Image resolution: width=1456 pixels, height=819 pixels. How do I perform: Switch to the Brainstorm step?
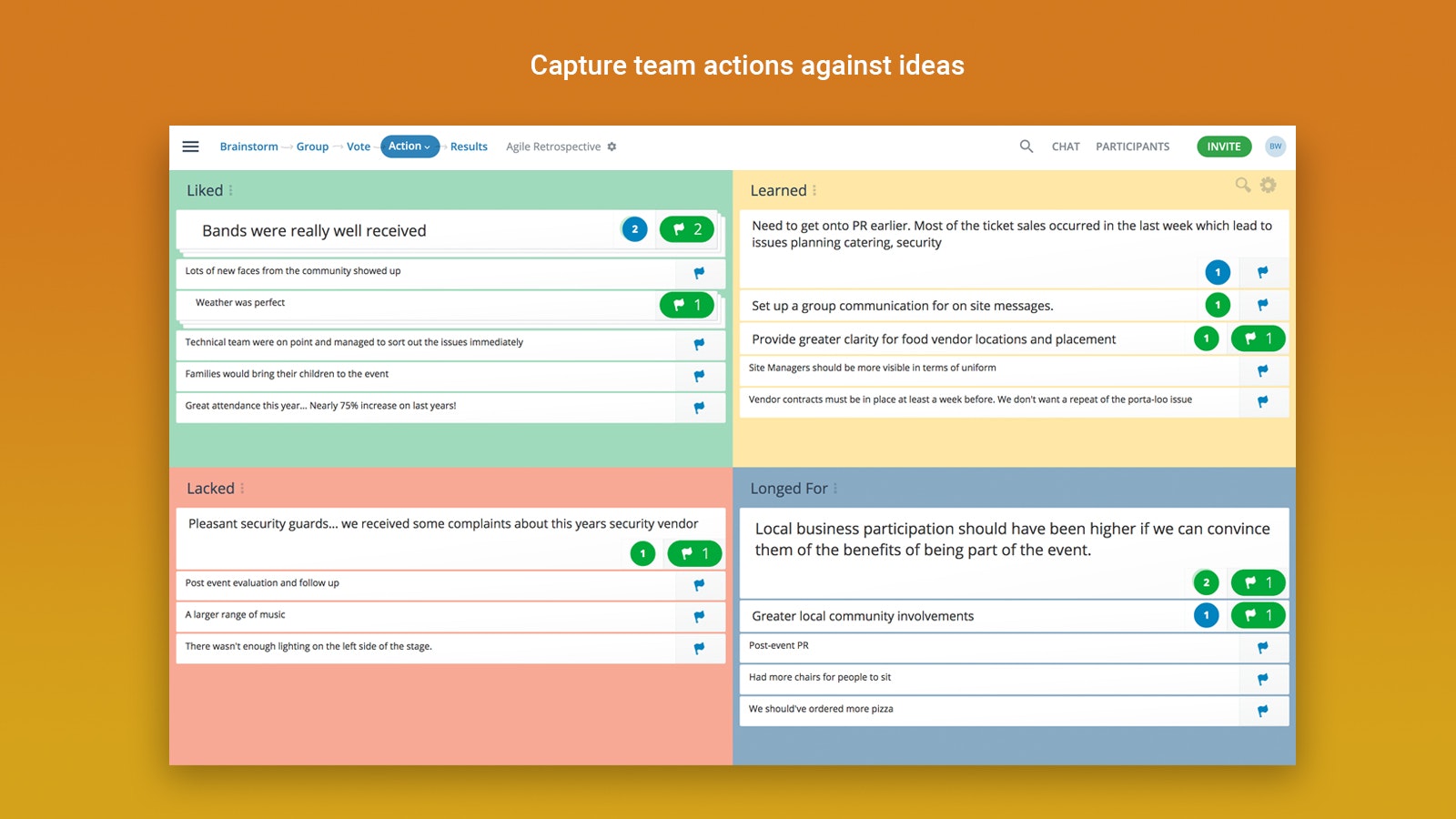point(248,146)
